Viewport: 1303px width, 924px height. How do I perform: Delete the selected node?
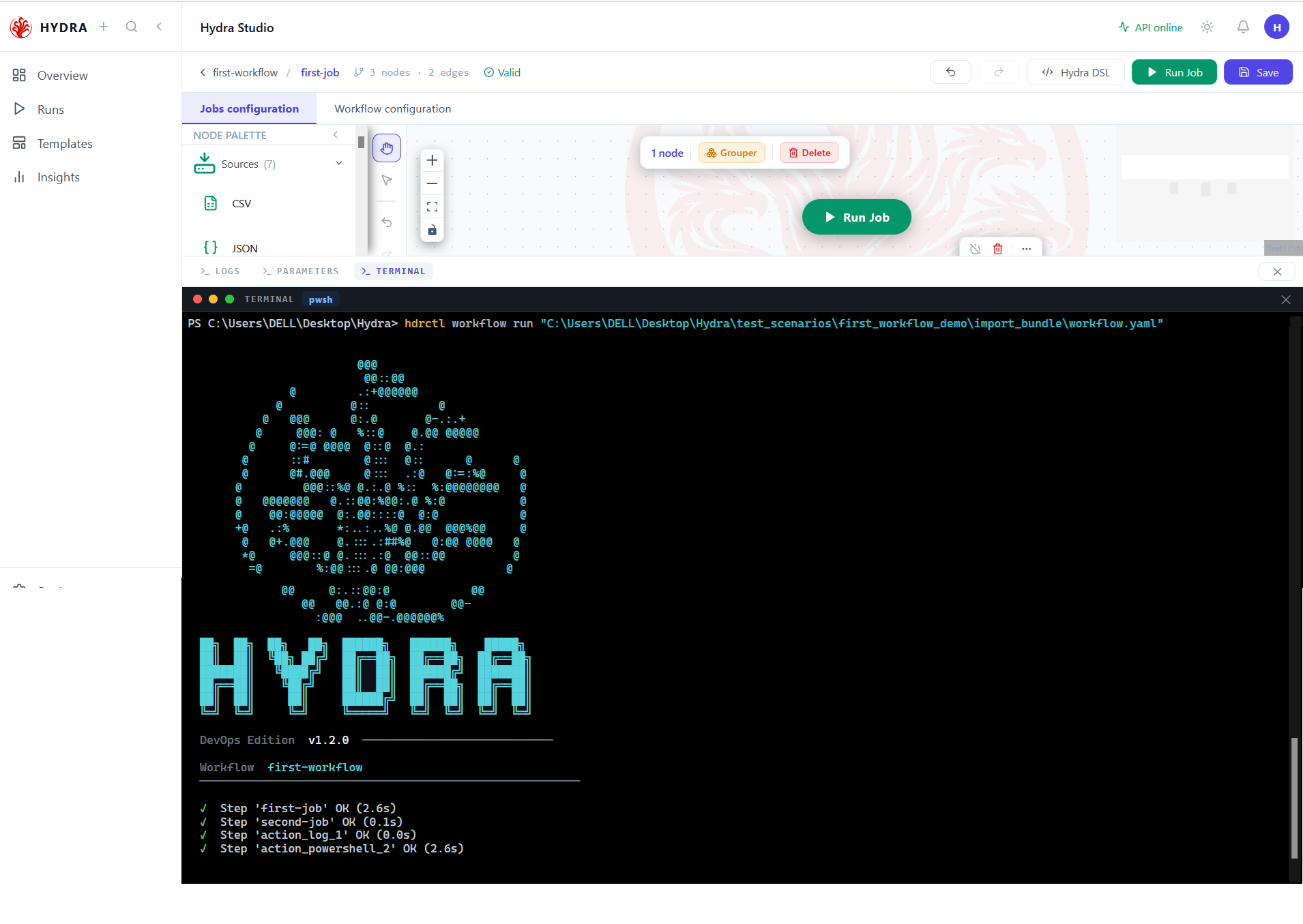pos(809,153)
